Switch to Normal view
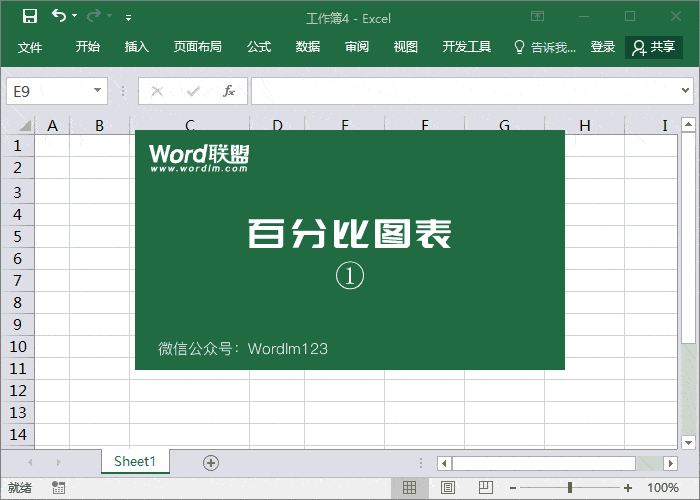The height and width of the screenshot is (500, 700). 409,487
